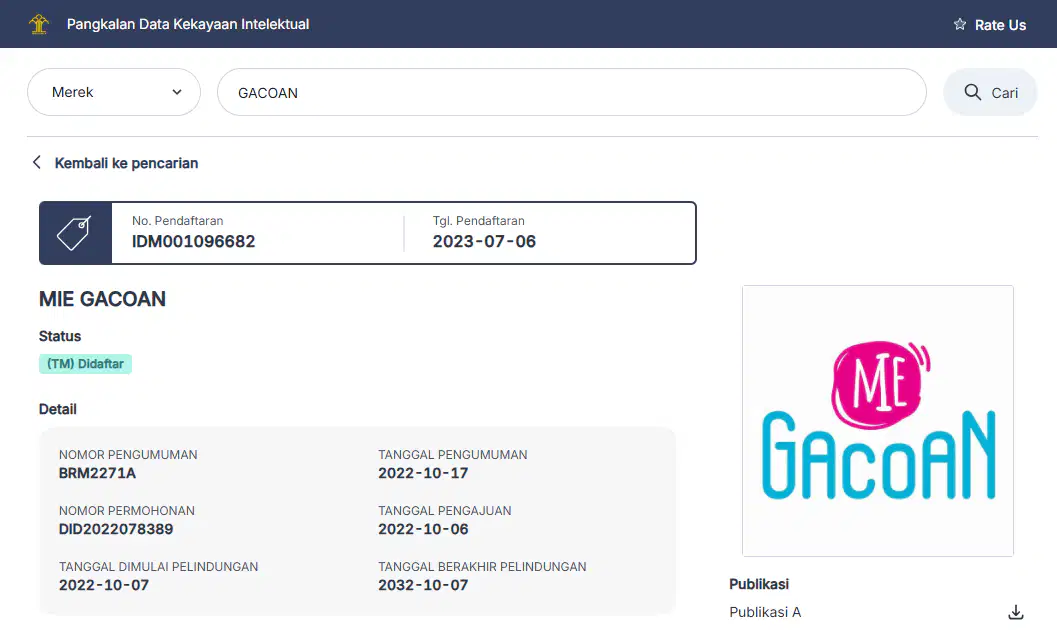Select application number DID2022078389
1057x630 pixels.
tap(116, 529)
